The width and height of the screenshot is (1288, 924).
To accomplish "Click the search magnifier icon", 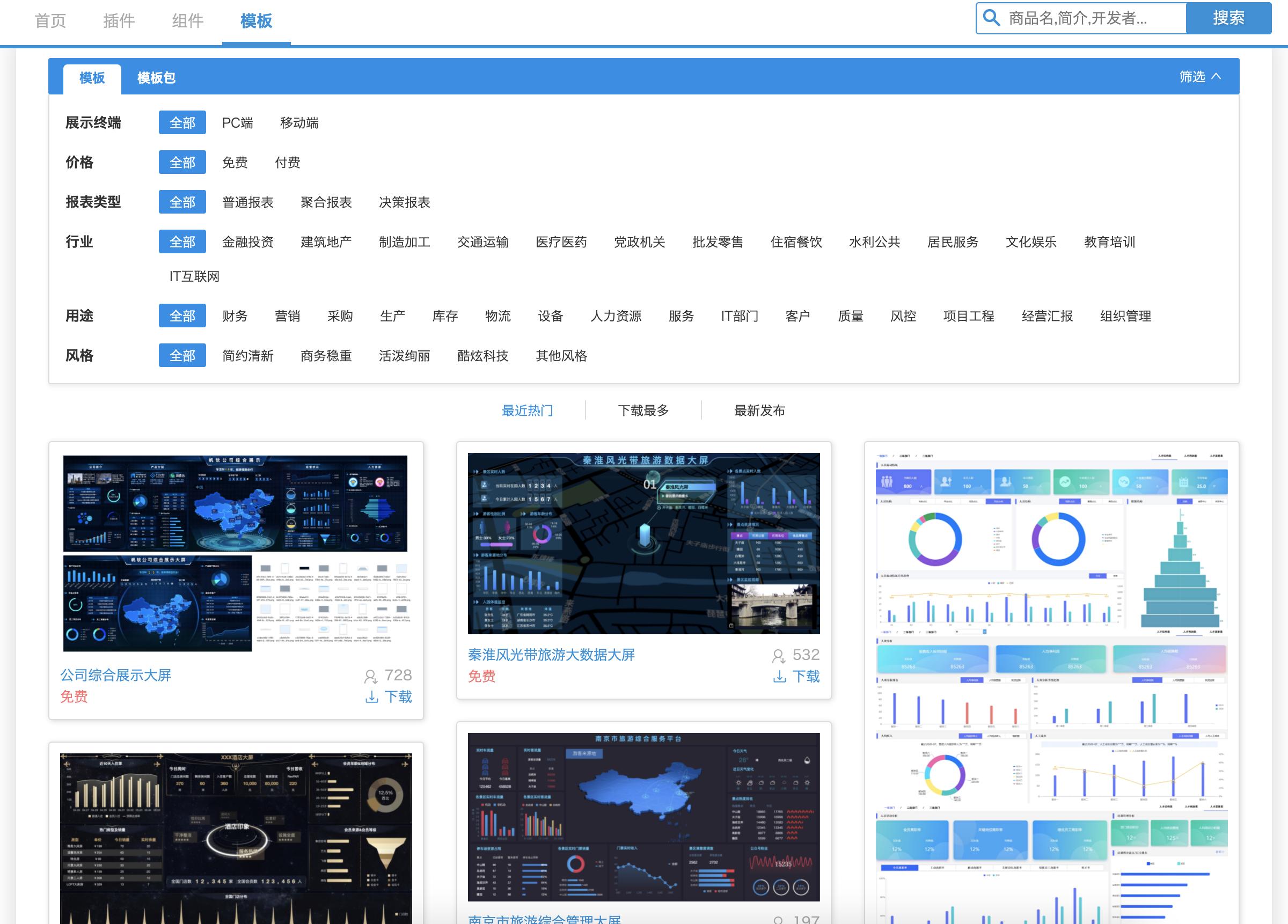I will coord(991,18).
